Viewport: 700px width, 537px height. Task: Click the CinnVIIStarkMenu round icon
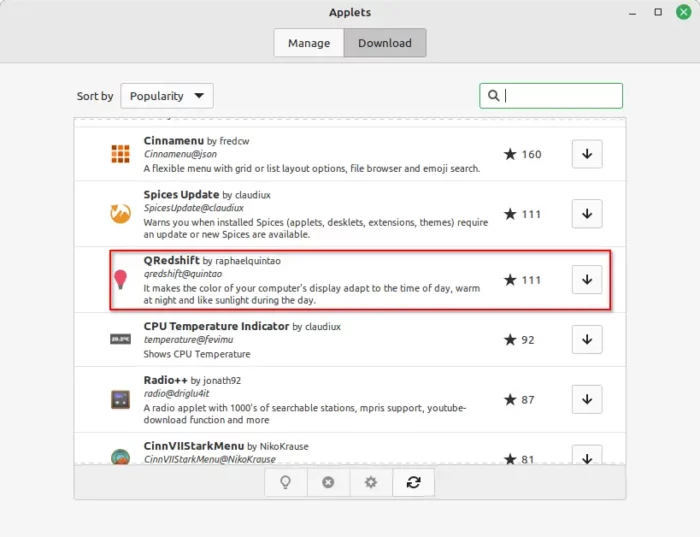tap(121, 457)
